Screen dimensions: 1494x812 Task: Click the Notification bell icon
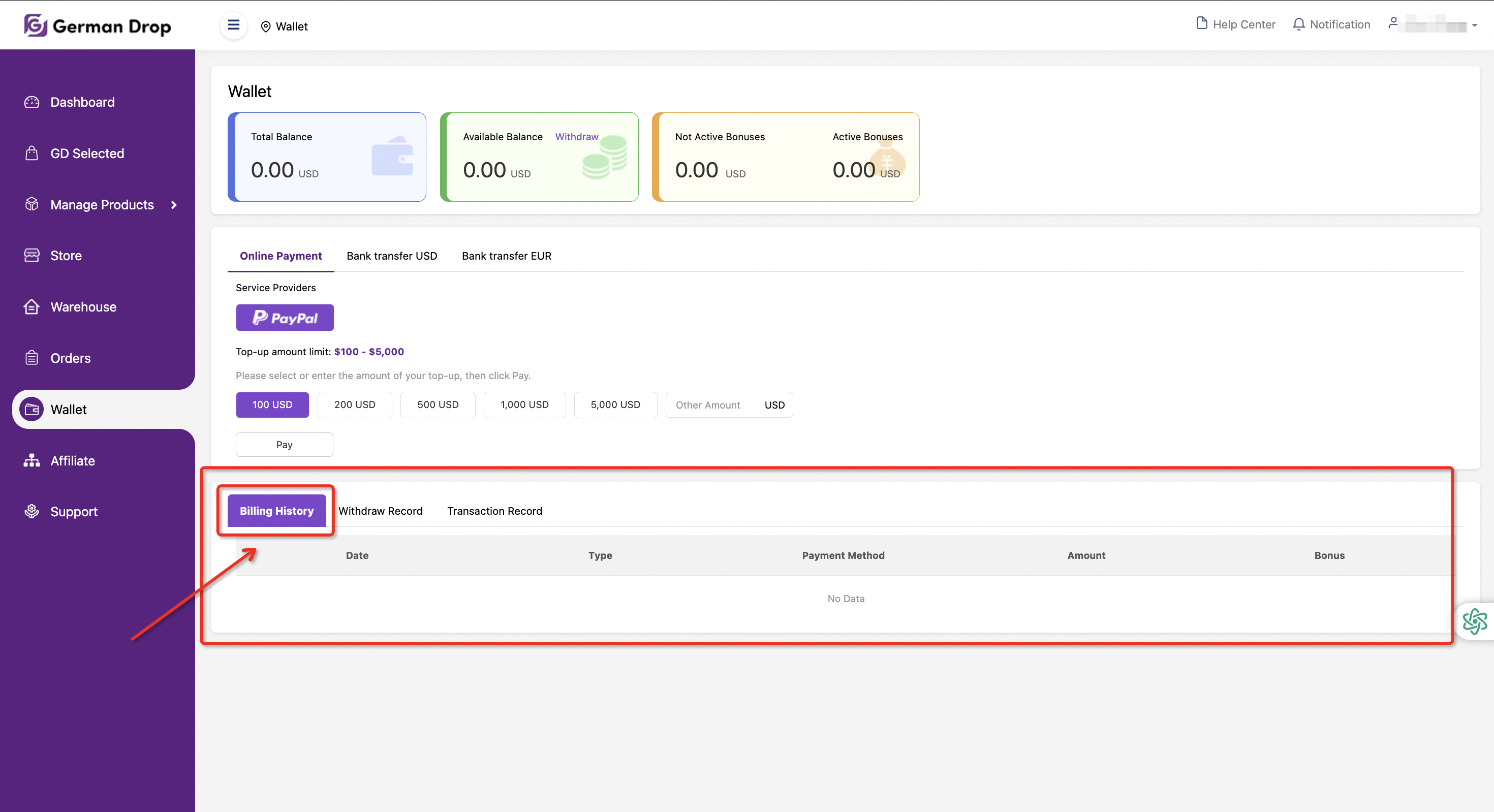[x=1298, y=24]
